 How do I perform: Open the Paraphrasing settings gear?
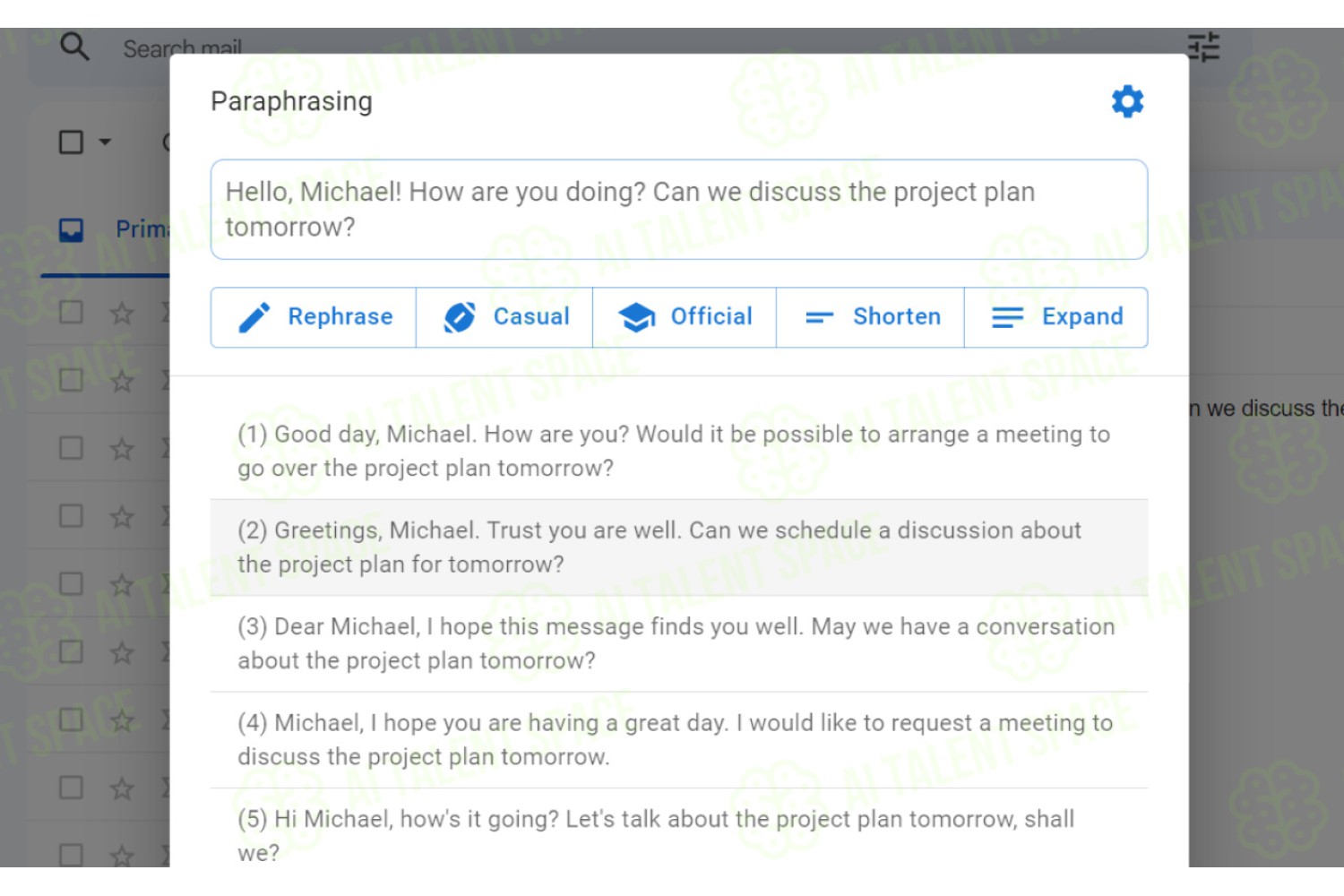(1127, 101)
